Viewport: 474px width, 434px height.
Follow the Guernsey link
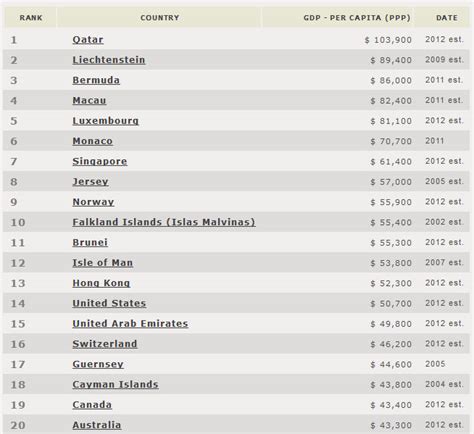[98, 364]
